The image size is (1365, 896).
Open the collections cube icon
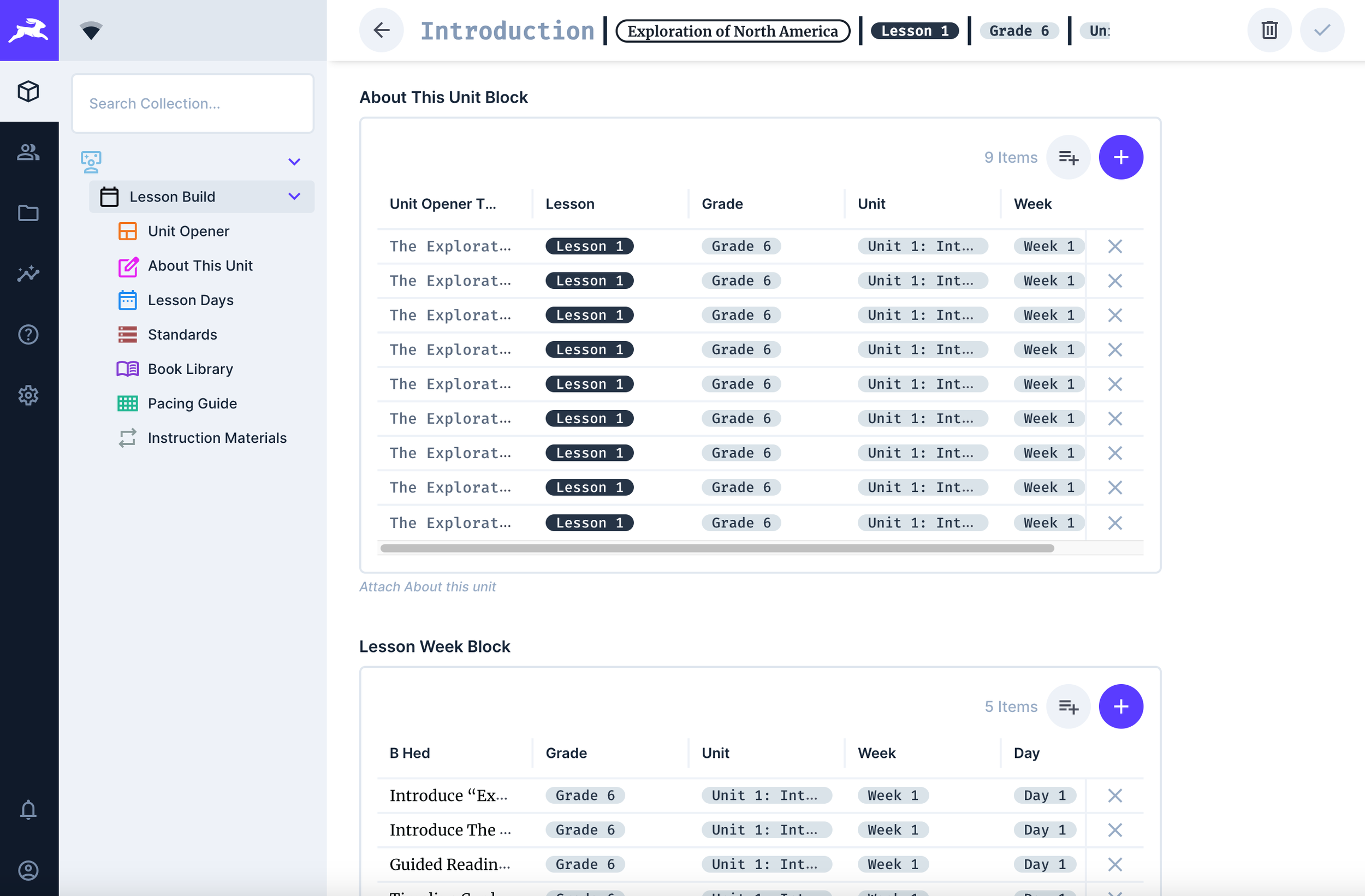pyautogui.click(x=29, y=91)
